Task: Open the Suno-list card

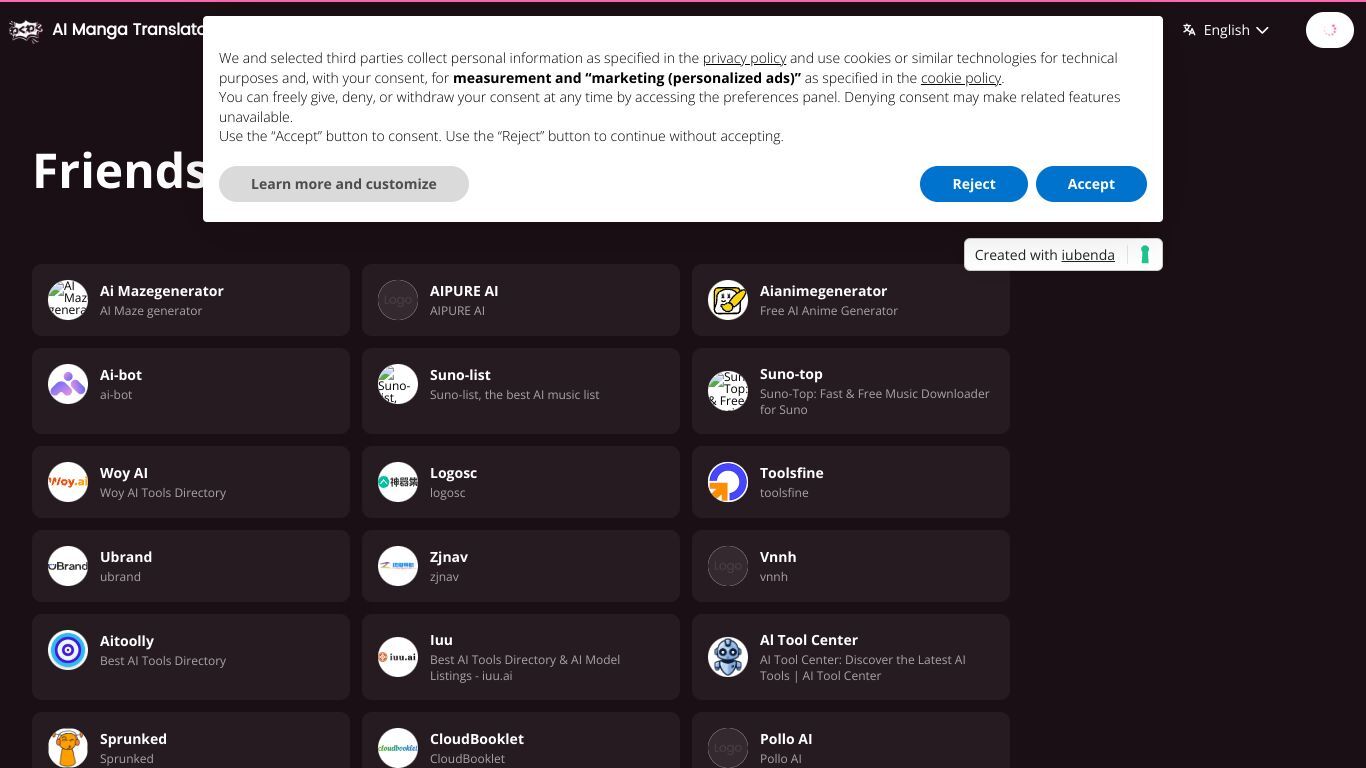Action: coord(521,391)
